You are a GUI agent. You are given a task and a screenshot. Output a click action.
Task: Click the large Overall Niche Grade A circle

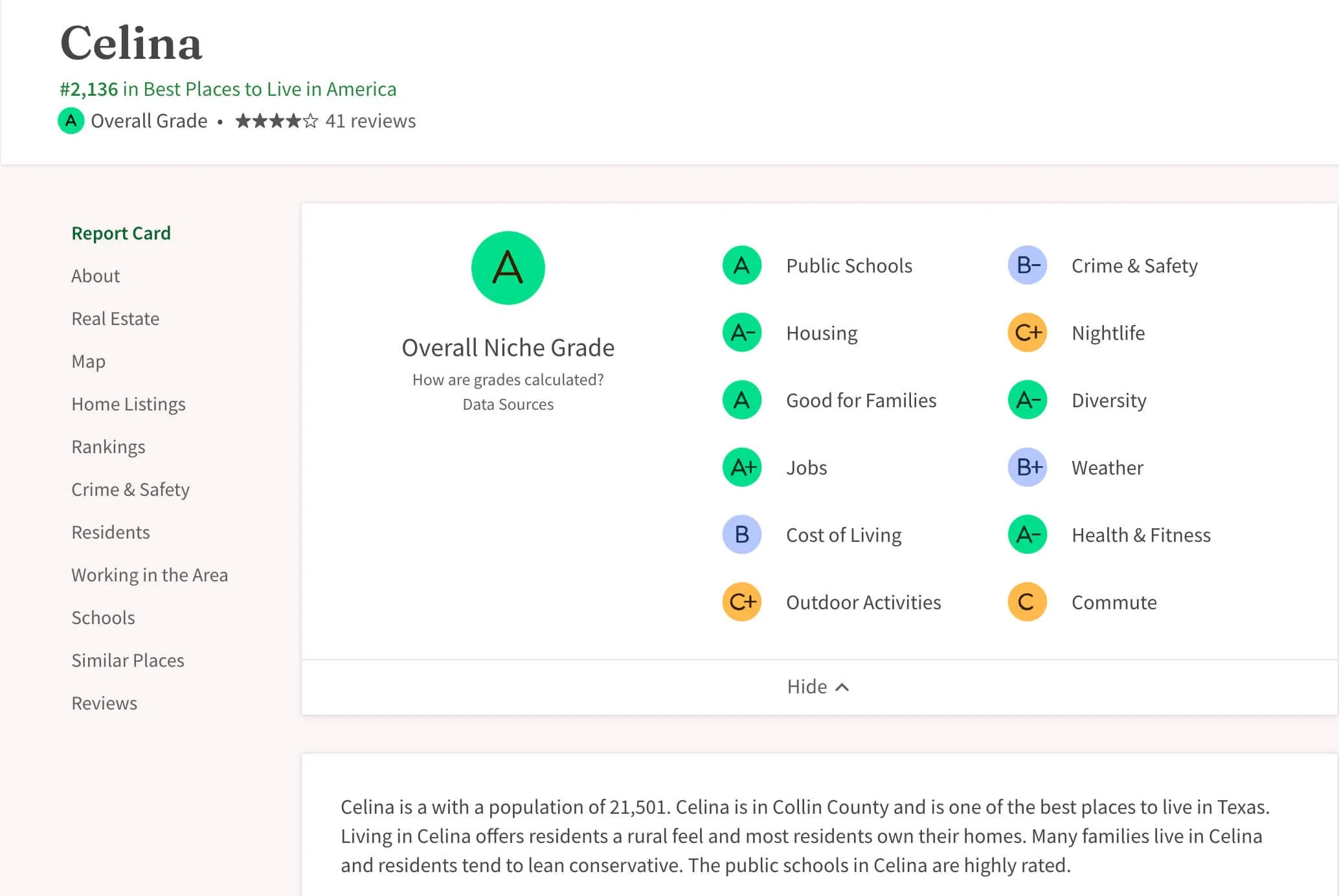(x=508, y=268)
